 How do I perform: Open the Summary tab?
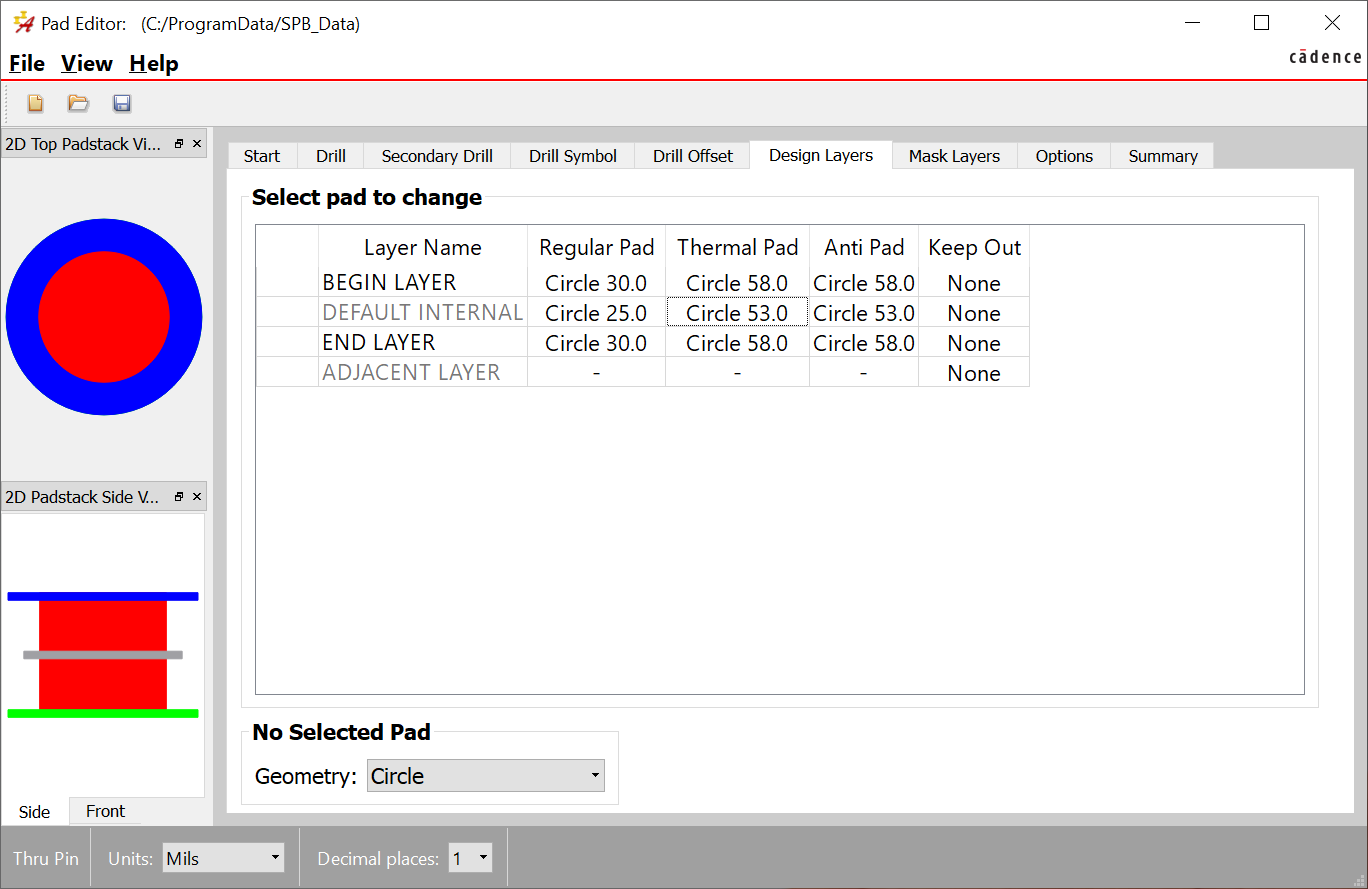[1162, 155]
